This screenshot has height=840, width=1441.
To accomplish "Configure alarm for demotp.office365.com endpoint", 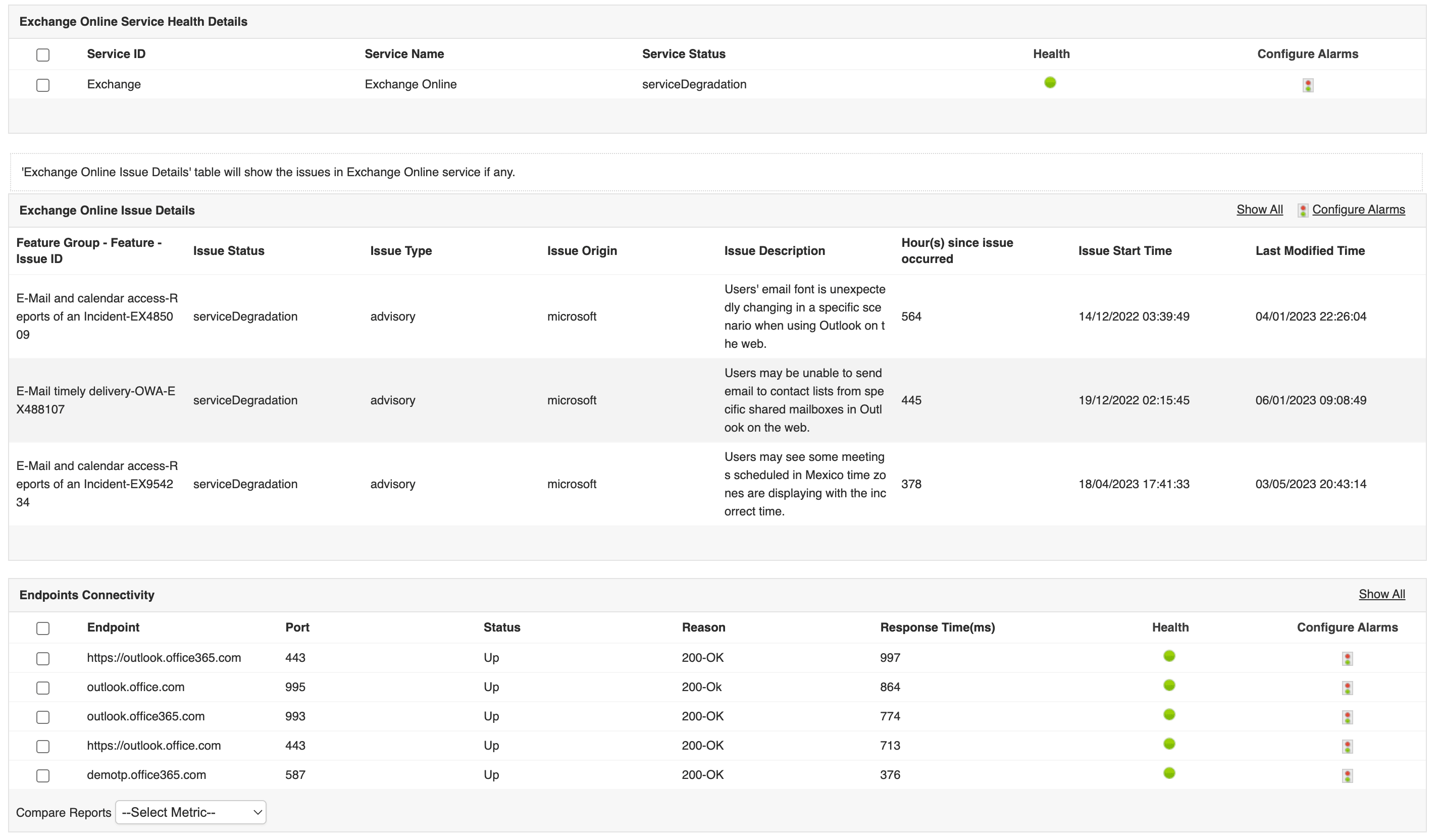I will [1347, 776].
